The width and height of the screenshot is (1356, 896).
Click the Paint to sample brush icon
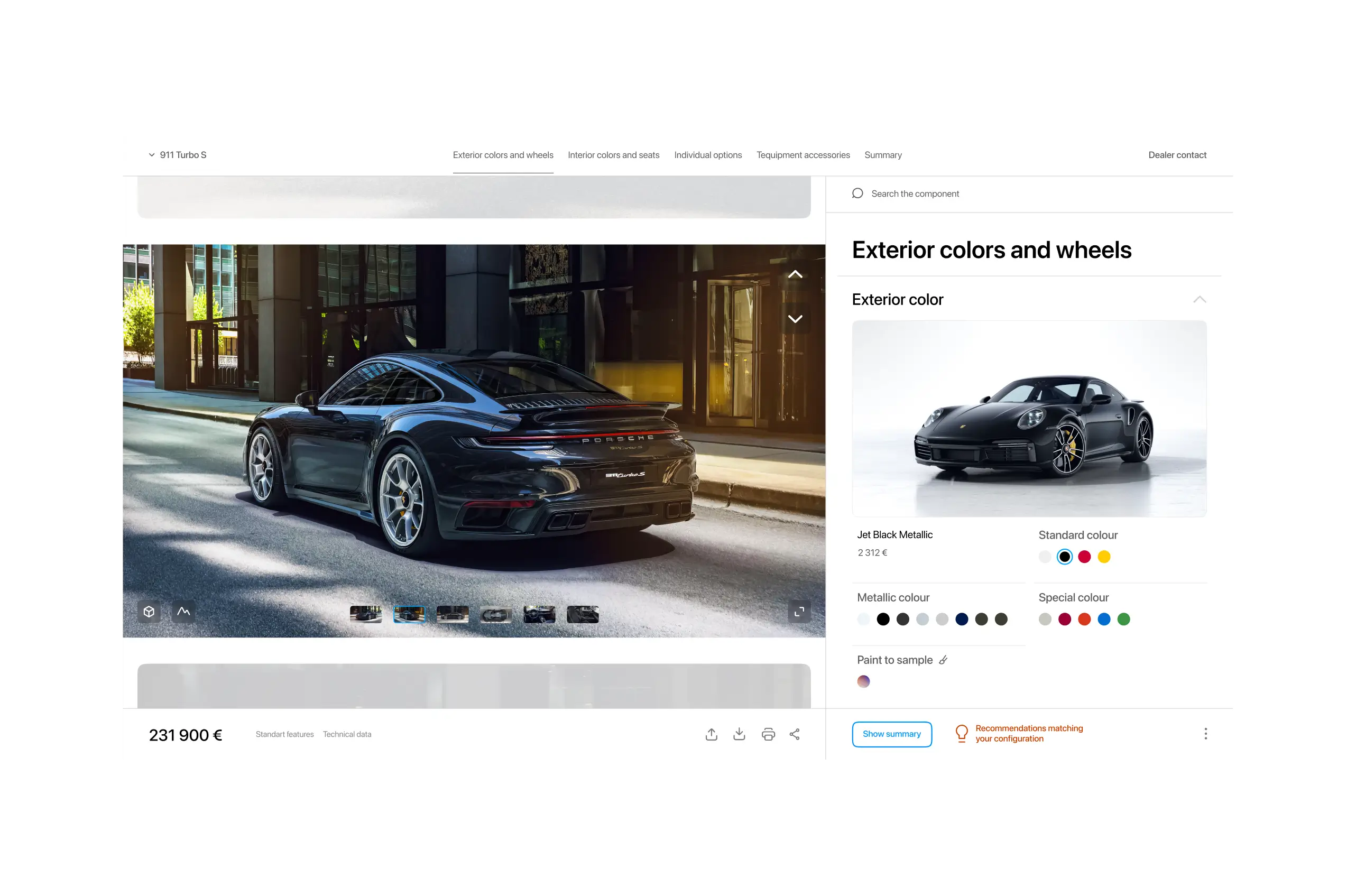[x=943, y=660]
